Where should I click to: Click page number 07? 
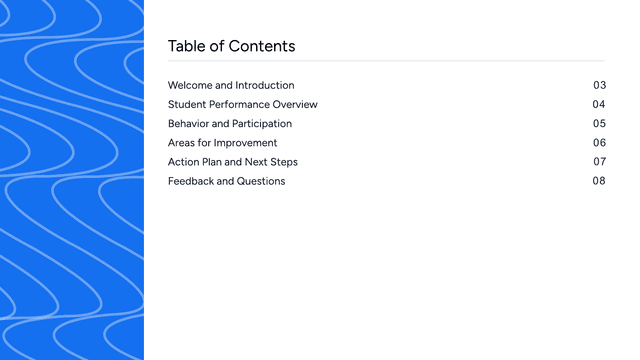point(599,162)
